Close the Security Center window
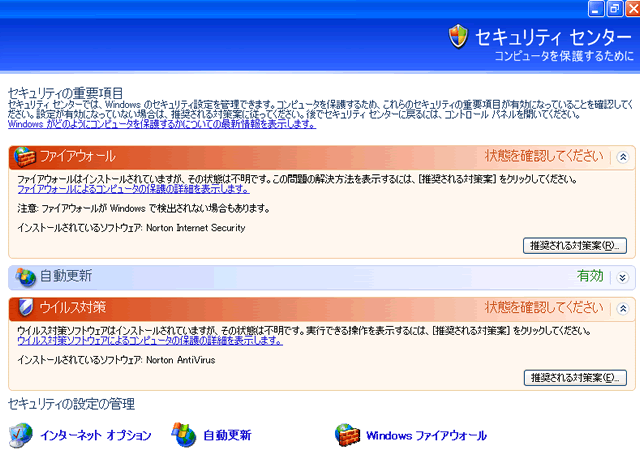 (x=633, y=9)
